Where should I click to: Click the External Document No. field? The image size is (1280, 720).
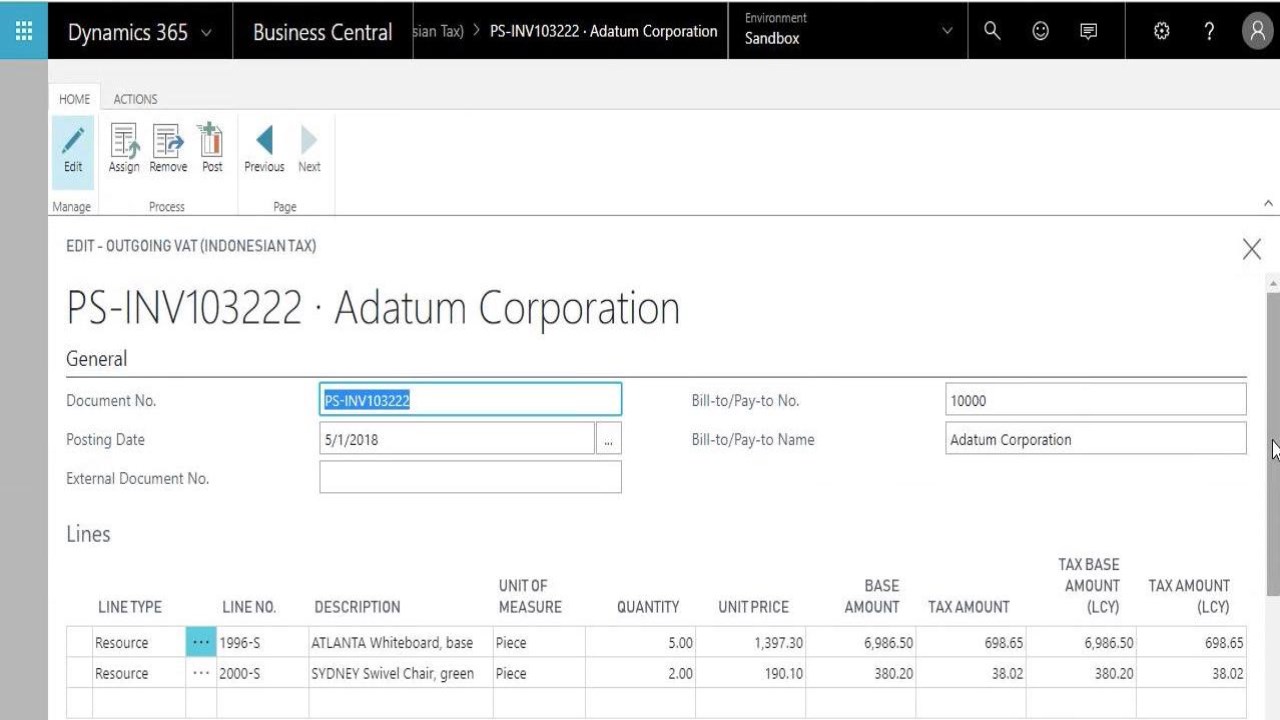point(470,478)
